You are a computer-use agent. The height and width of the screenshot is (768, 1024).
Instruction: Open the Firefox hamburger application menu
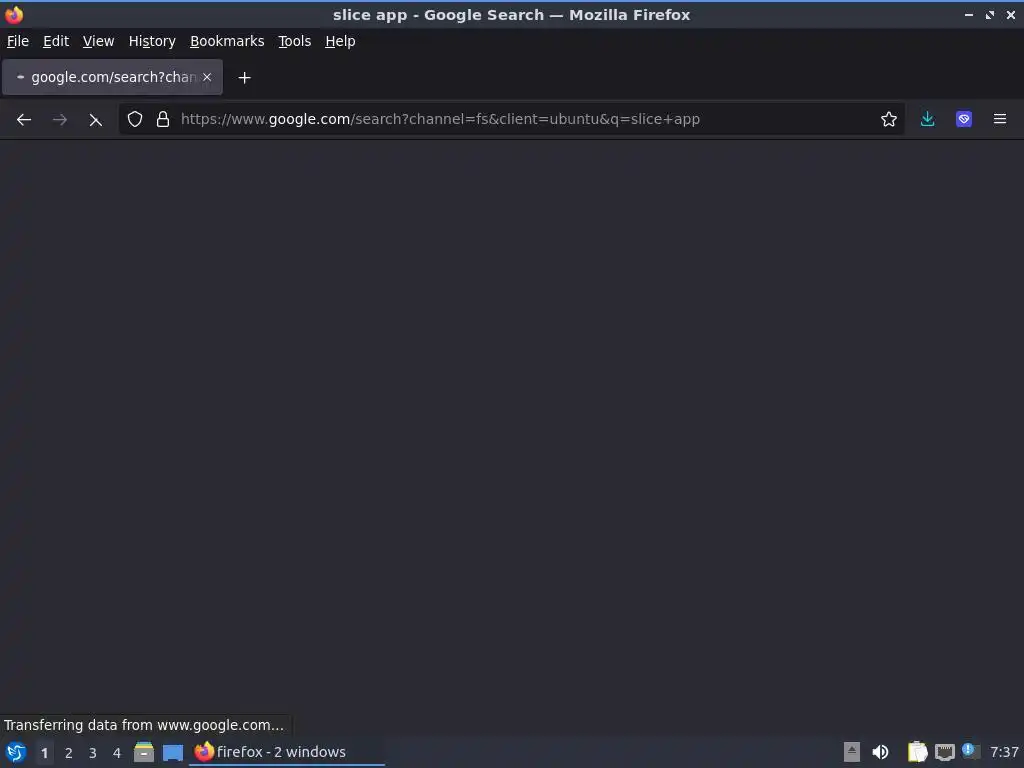click(x=1000, y=119)
